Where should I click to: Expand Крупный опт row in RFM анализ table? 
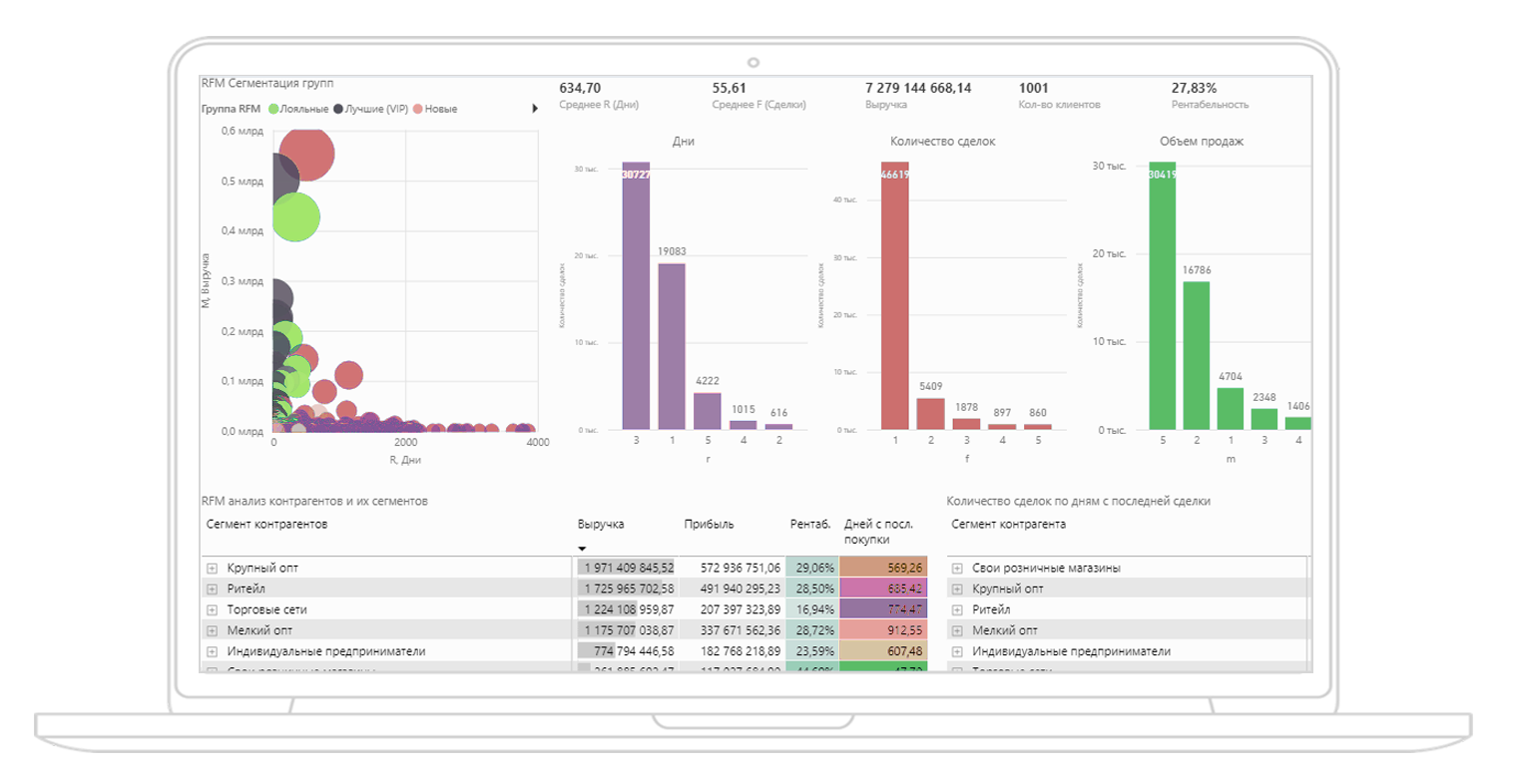[212, 568]
